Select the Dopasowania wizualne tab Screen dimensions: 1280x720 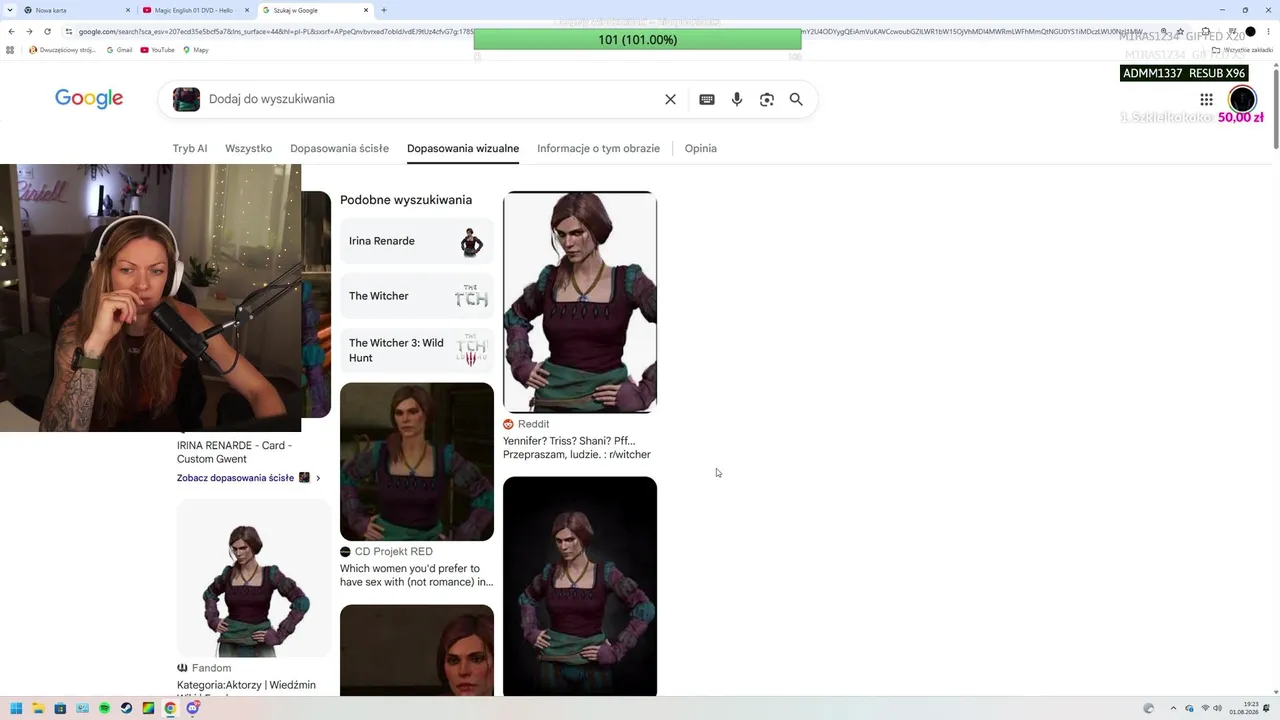(463, 148)
